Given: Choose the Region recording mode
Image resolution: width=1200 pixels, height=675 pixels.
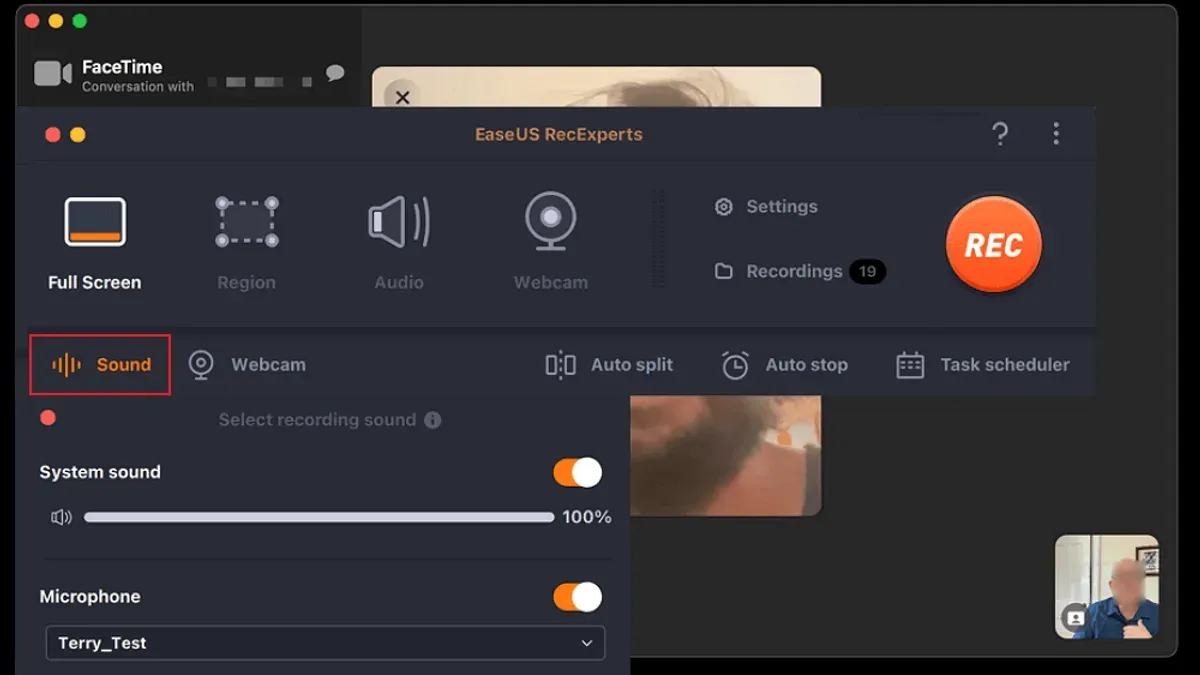Looking at the screenshot, I should 246,244.
